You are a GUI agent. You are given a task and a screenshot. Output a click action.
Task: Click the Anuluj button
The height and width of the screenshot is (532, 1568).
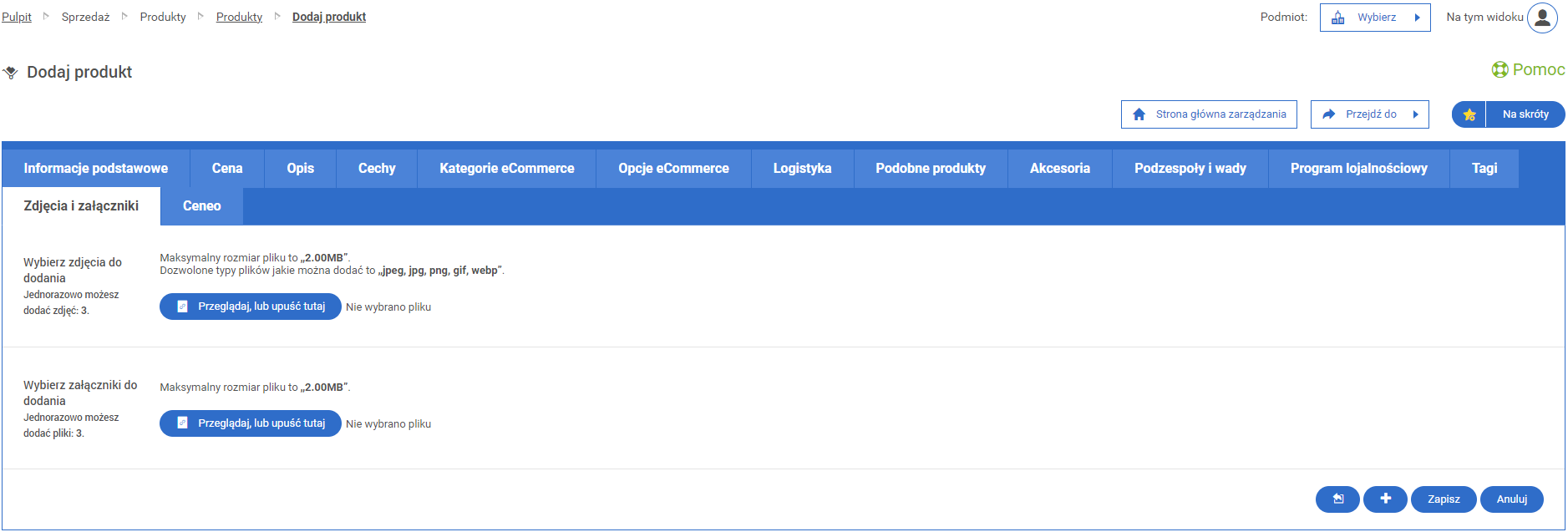1511,499
